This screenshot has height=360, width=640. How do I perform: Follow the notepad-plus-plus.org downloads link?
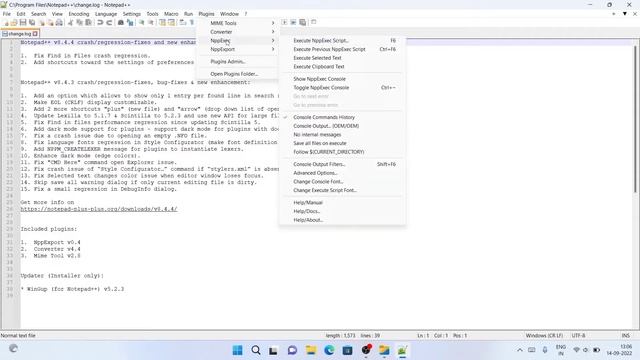pos(99,209)
